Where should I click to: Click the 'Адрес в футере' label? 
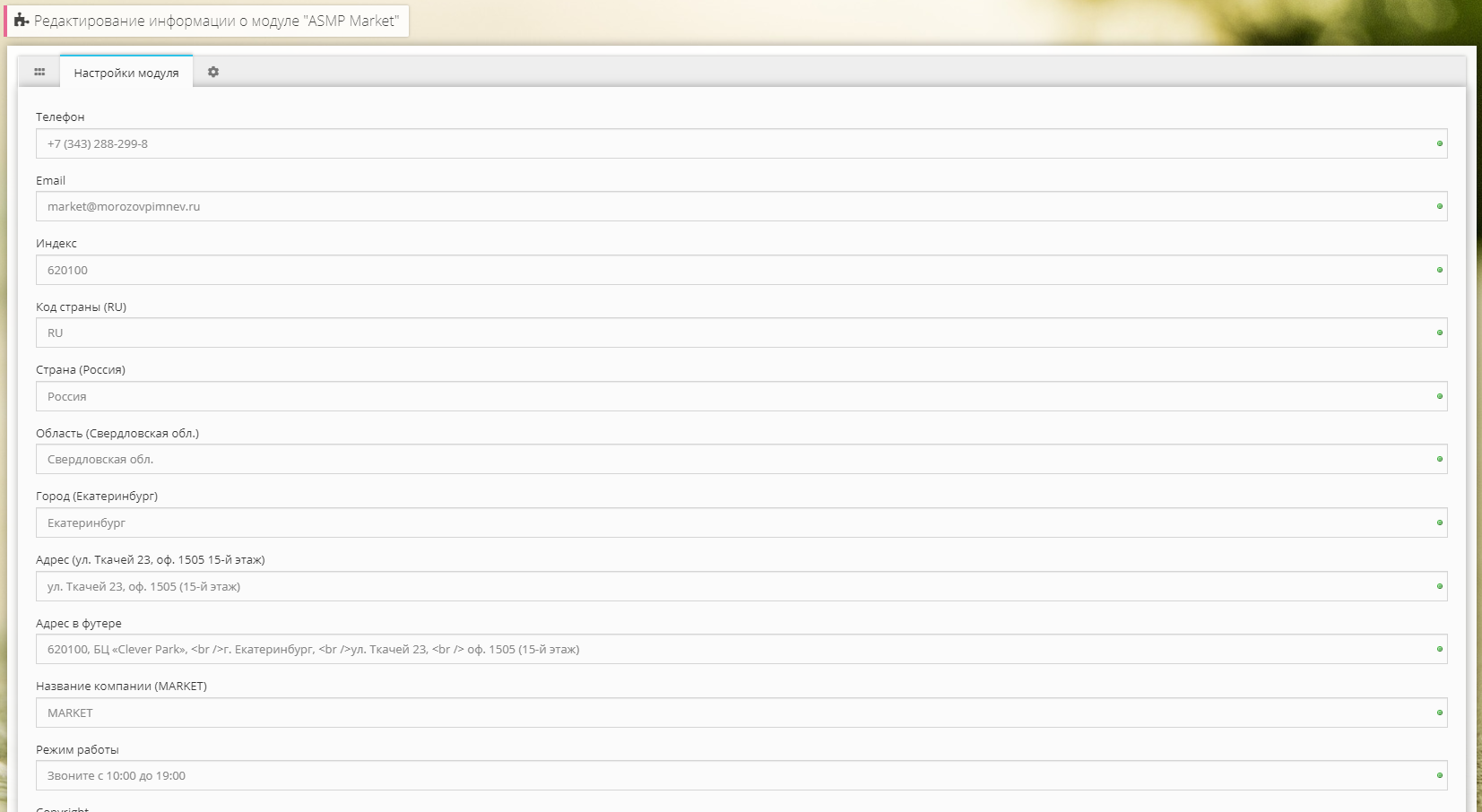79,623
